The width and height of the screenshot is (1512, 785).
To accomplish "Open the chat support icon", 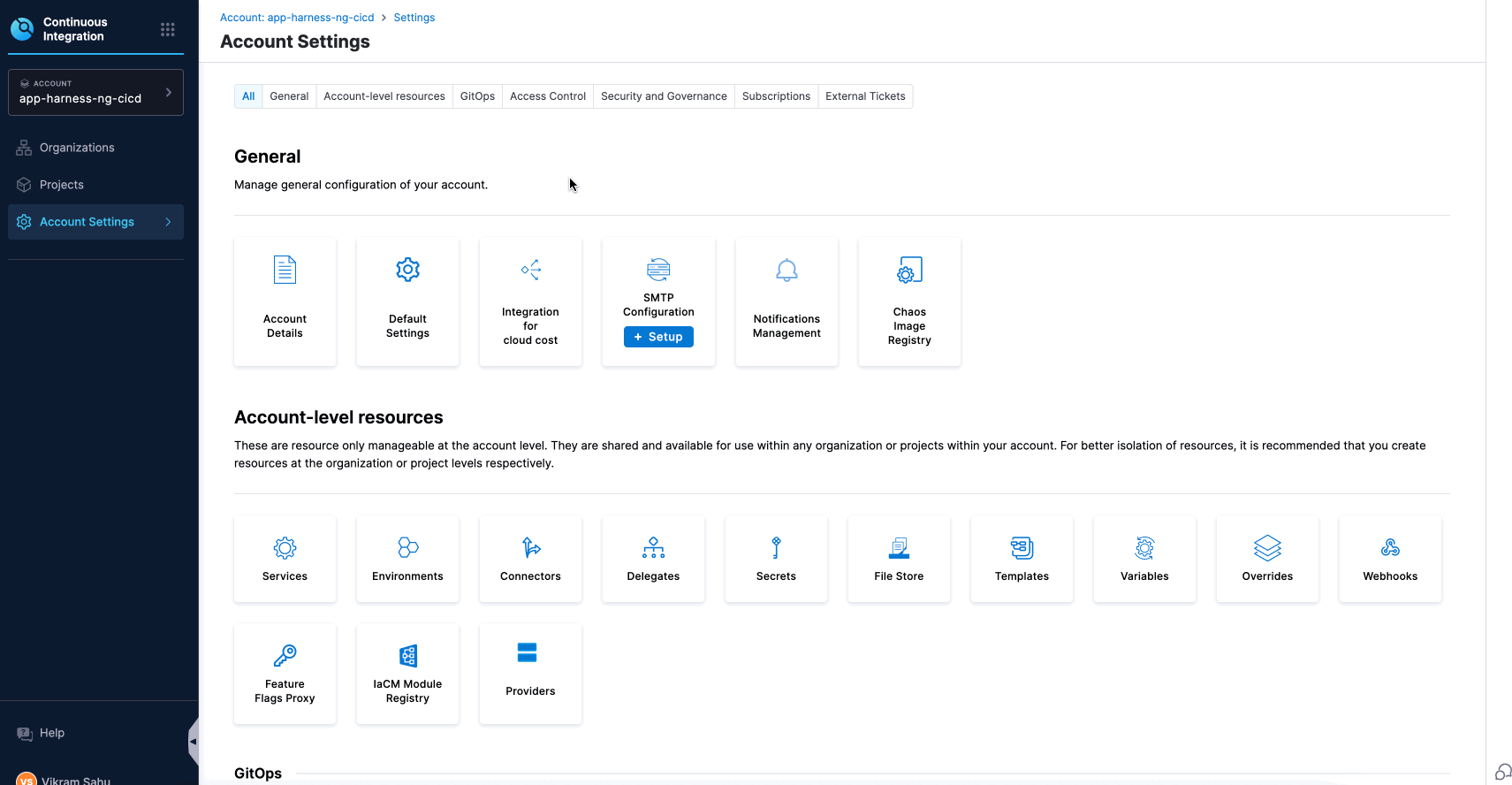I will point(1502,772).
